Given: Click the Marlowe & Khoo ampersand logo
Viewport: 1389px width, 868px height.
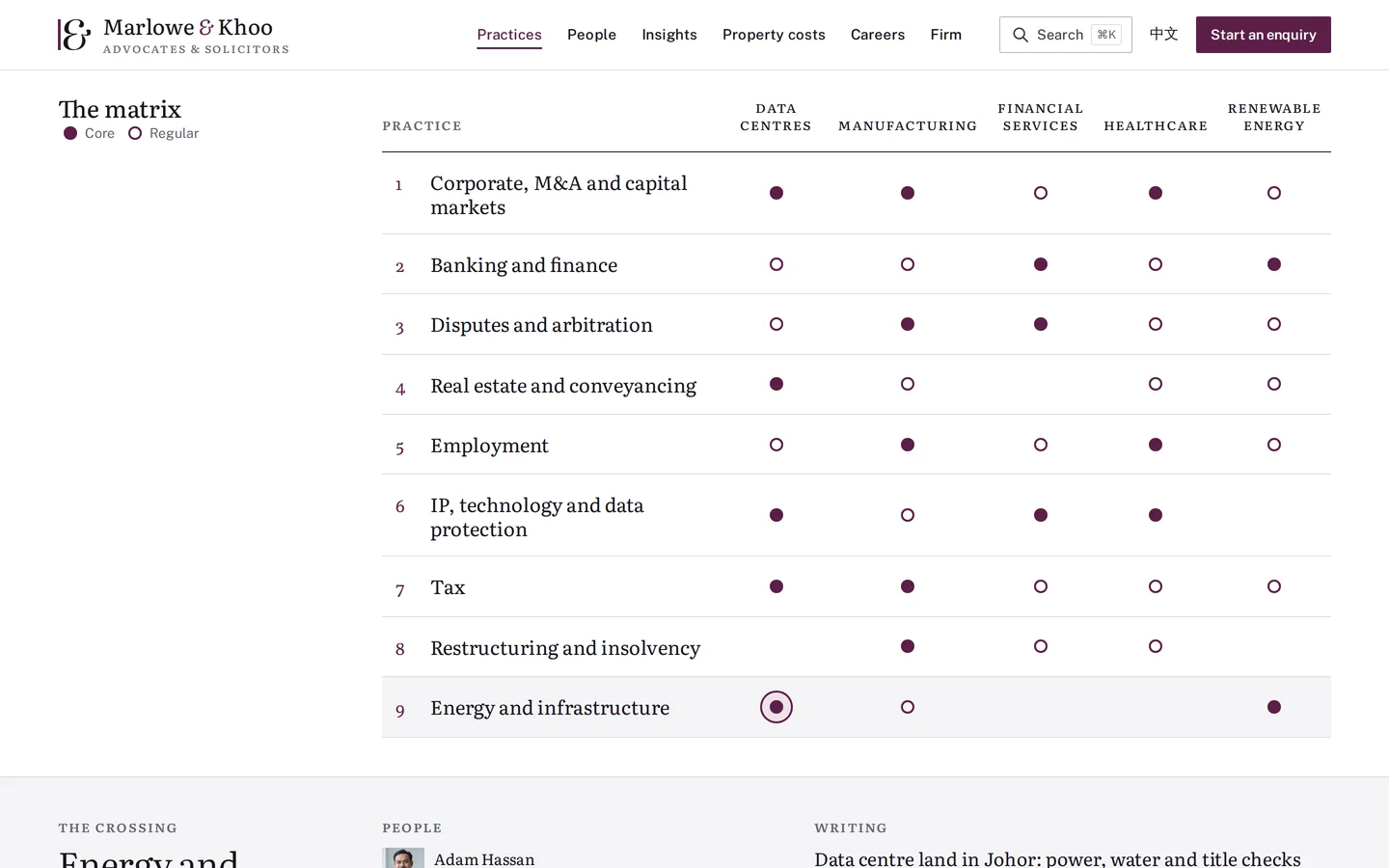Looking at the screenshot, I should (x=74, y=35).
